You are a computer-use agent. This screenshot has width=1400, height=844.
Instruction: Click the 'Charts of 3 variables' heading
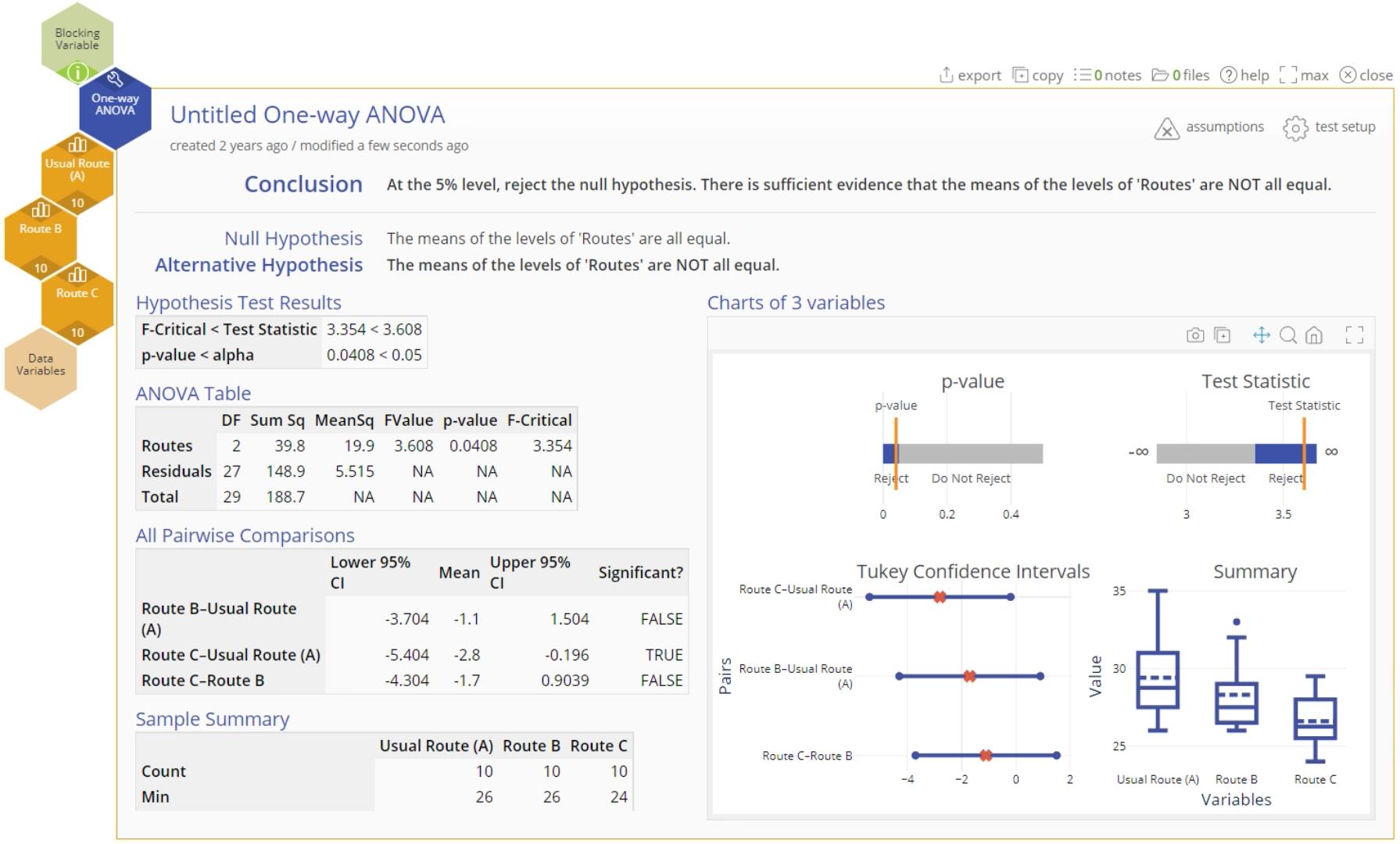796,302
